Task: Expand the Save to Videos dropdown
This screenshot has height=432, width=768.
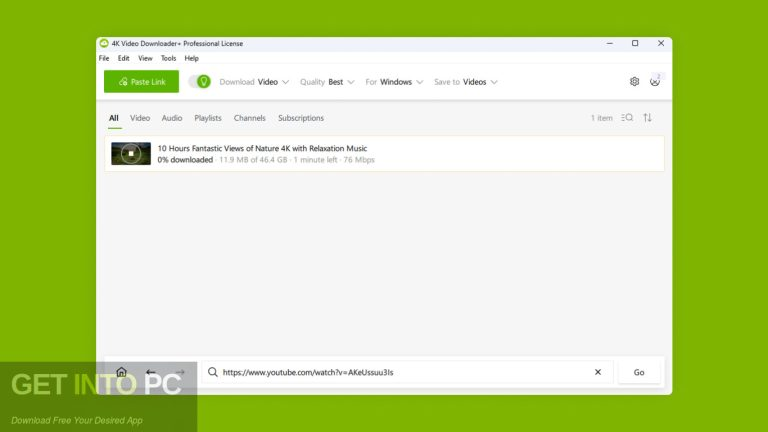Action: point(465,82)
